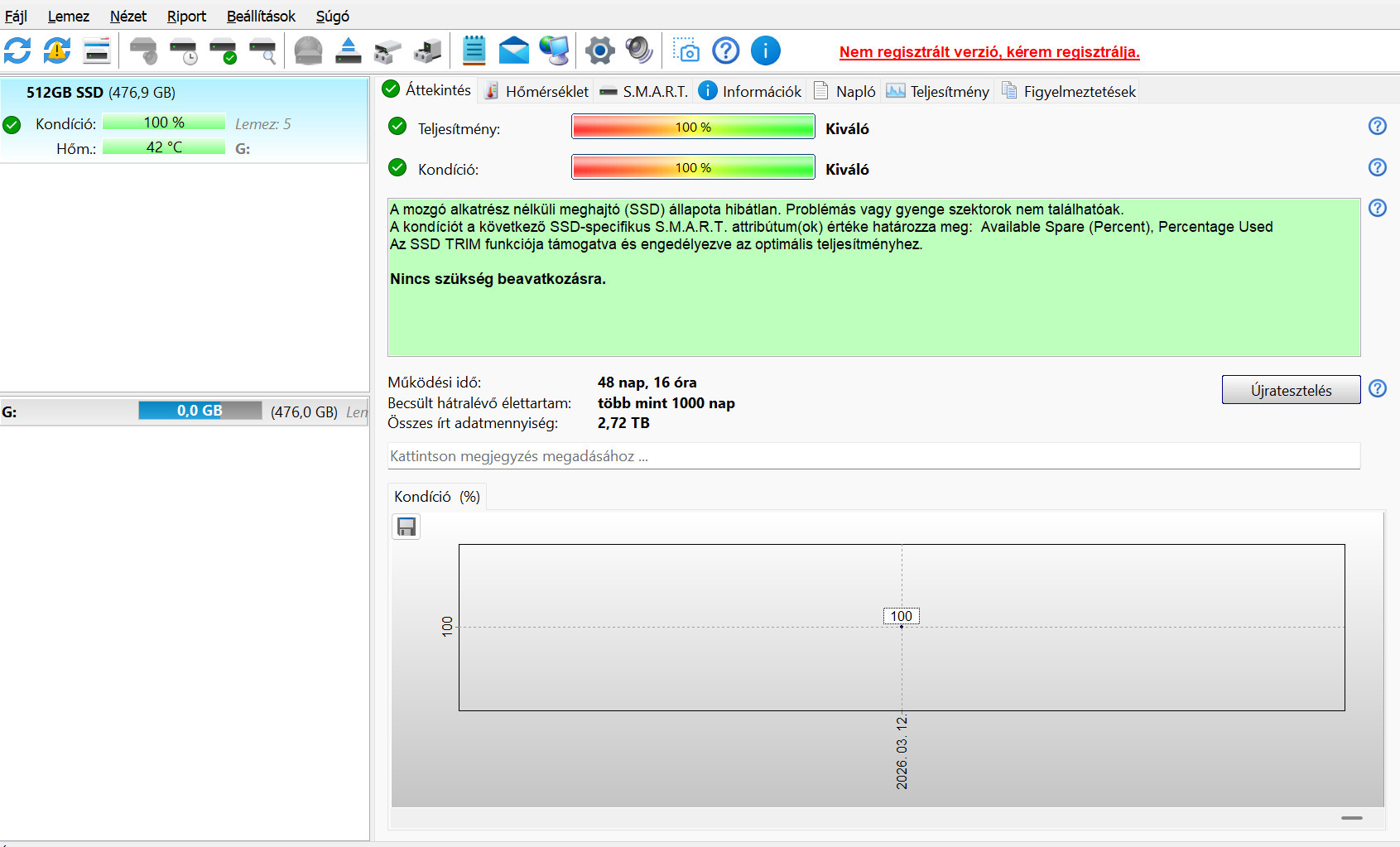This screenshot has width=1400, height=847.
Task: Click the disk eject icon in the toolbar
Action: pyautogui.click(x=349, y=51)
